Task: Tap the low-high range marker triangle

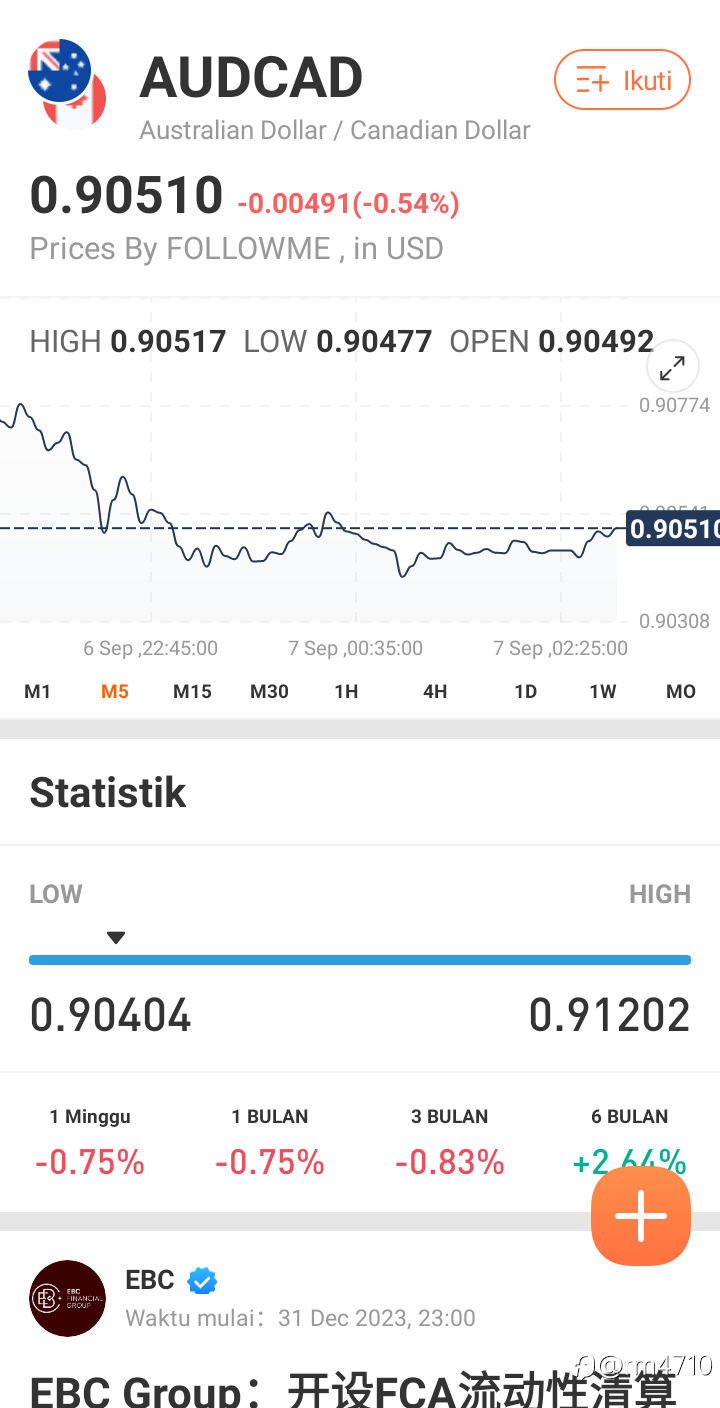Action: (116, 938)
